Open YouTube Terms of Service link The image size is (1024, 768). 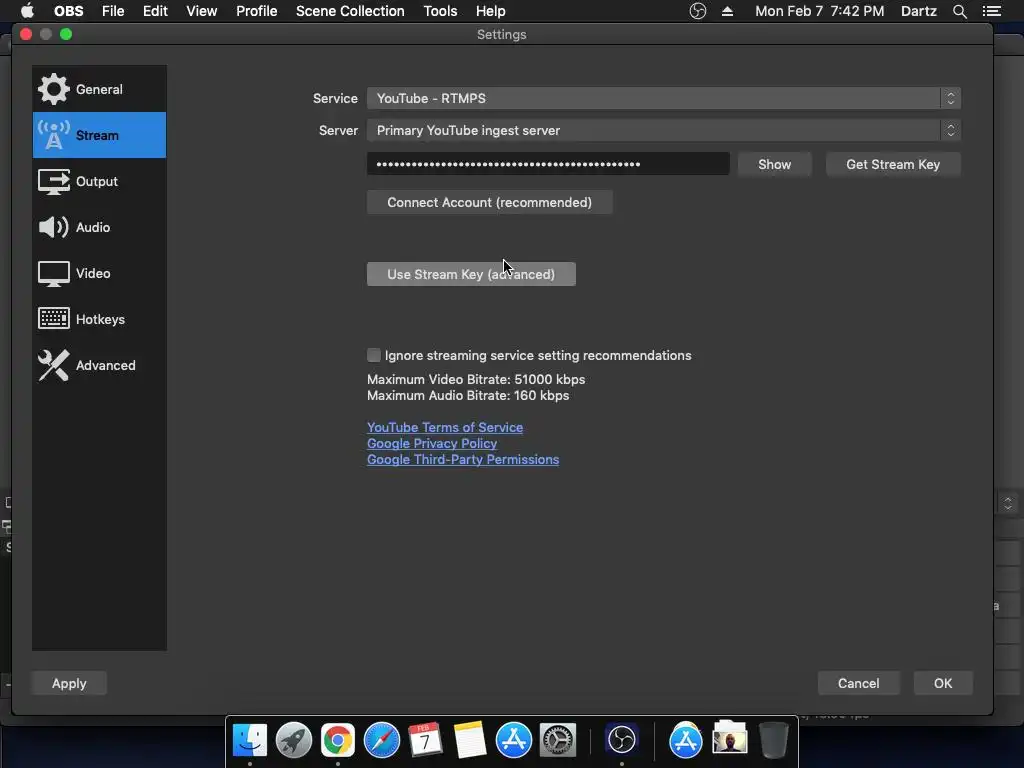pyautogui.click(x=445, y=427)
